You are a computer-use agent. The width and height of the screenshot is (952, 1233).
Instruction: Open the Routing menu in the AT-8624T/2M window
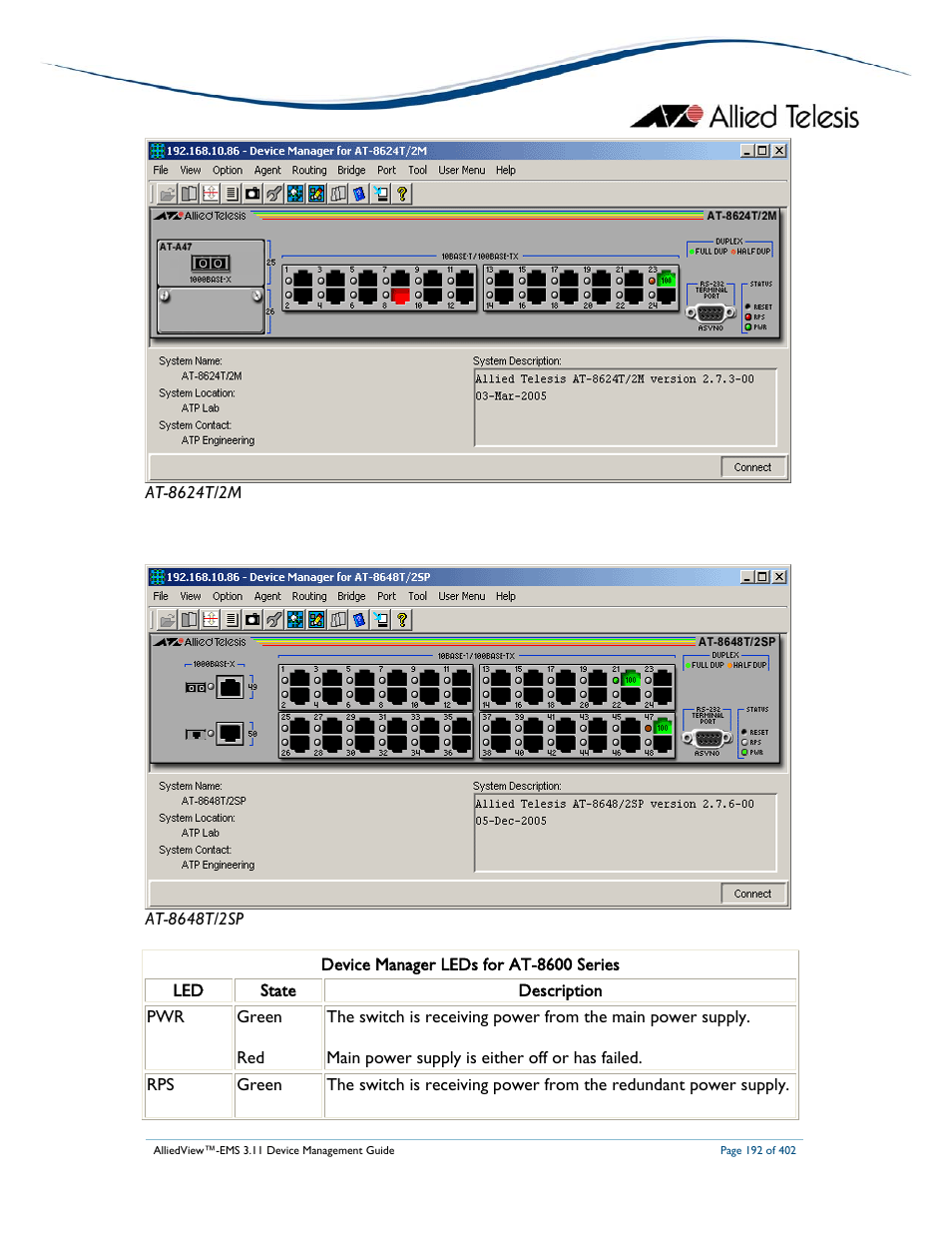pyautogui.click(x=309, y=171)
